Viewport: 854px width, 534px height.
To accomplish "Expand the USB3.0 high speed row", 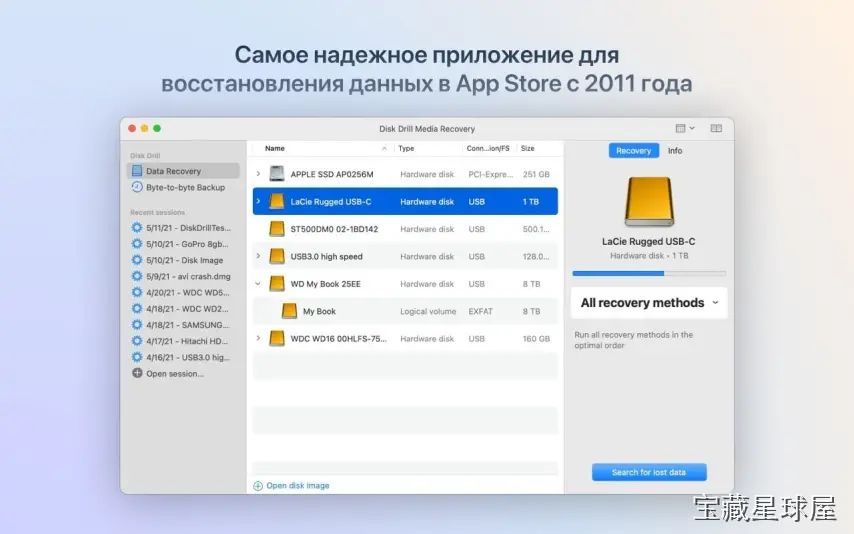I will 258,256.
